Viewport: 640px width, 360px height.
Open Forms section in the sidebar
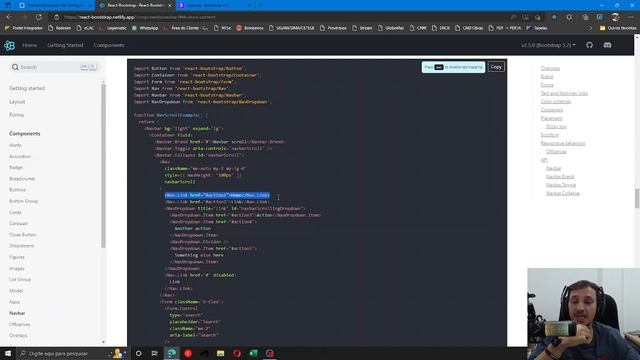[x=16, y=115]
